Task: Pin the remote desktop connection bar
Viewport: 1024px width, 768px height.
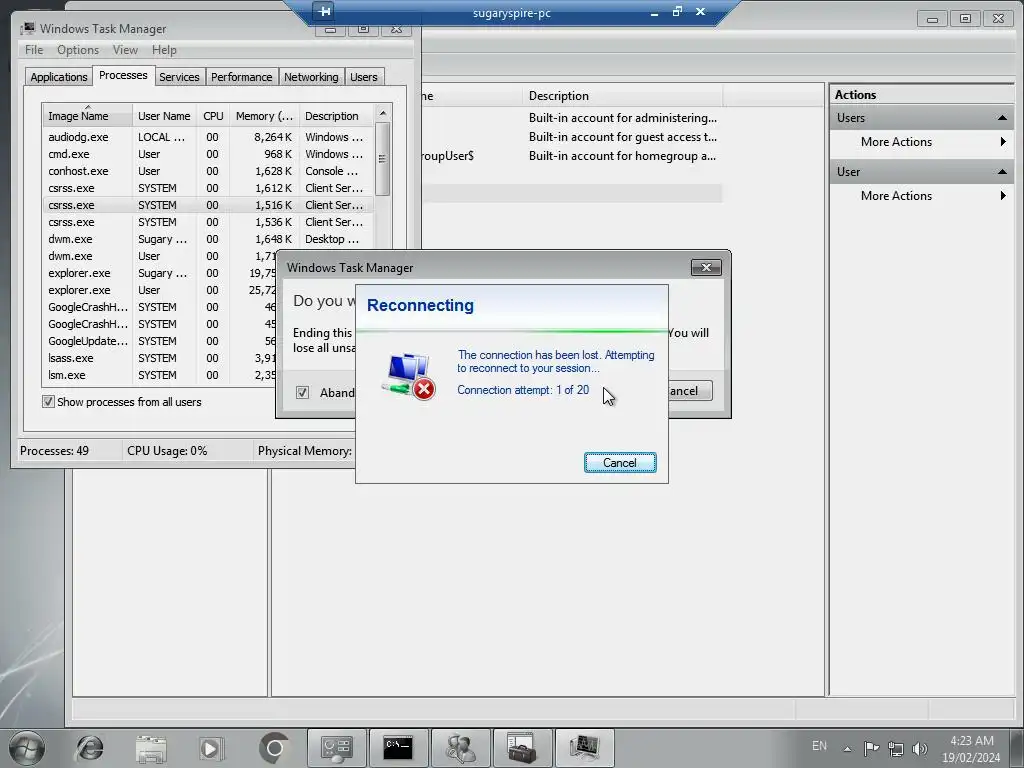Action: [324, 11]
